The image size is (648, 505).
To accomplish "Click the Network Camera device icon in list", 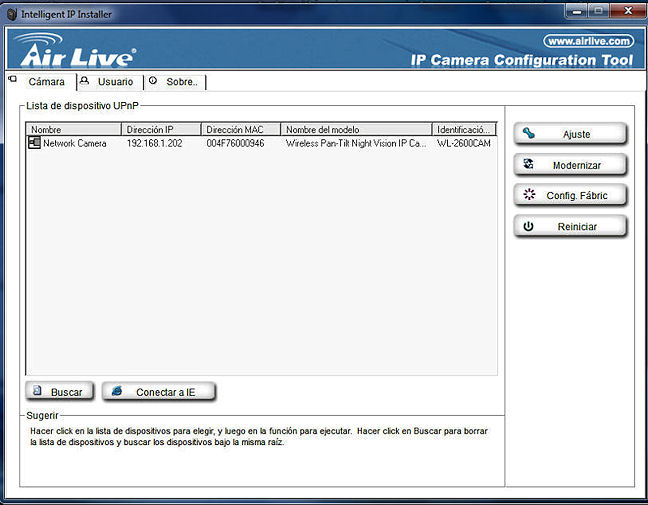I will [x=34, y=143].
